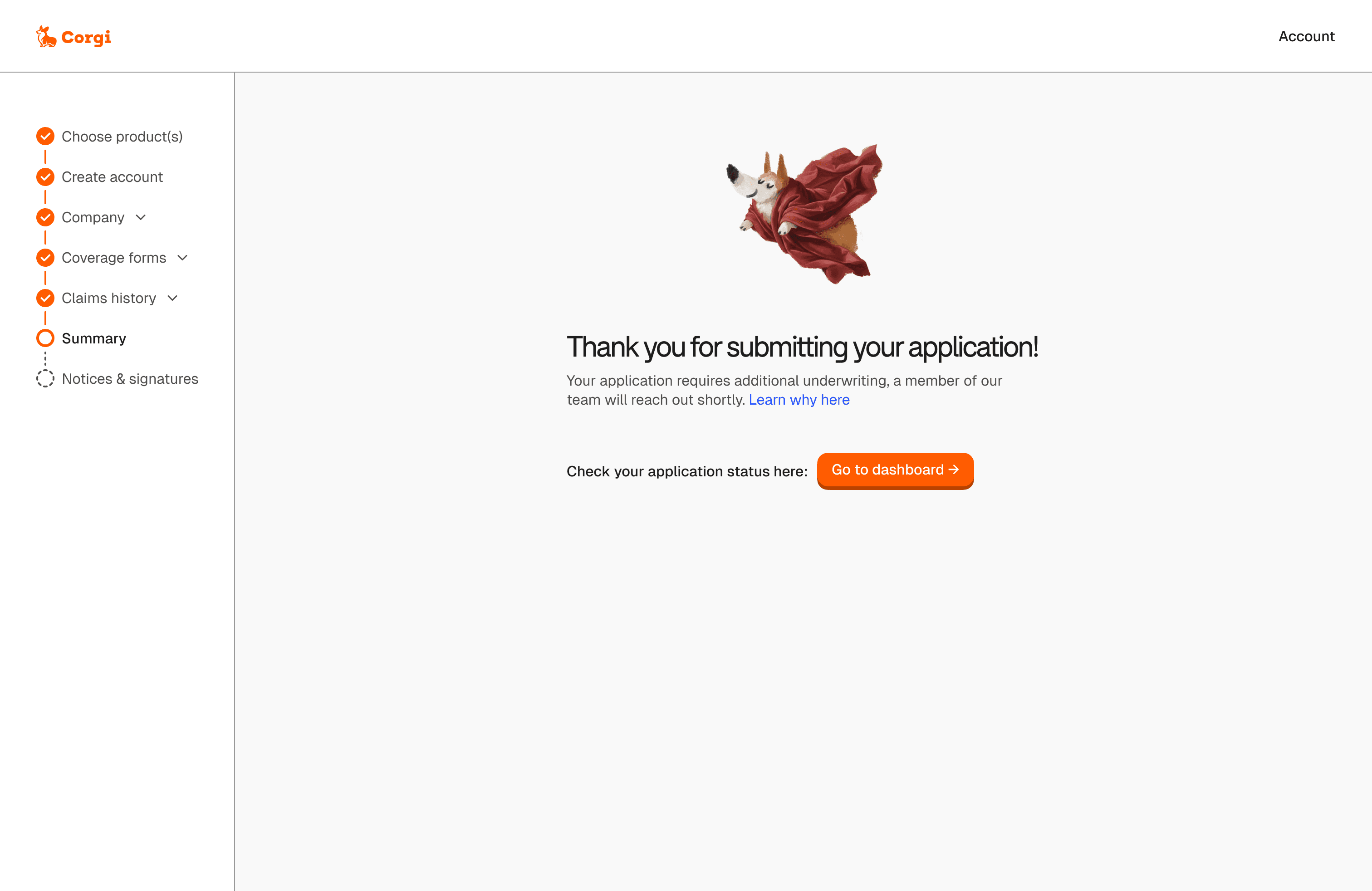Click the dashed circle beside Notices & signatures
This screenshot has height=891, width=1372.
tap(45, 379)
